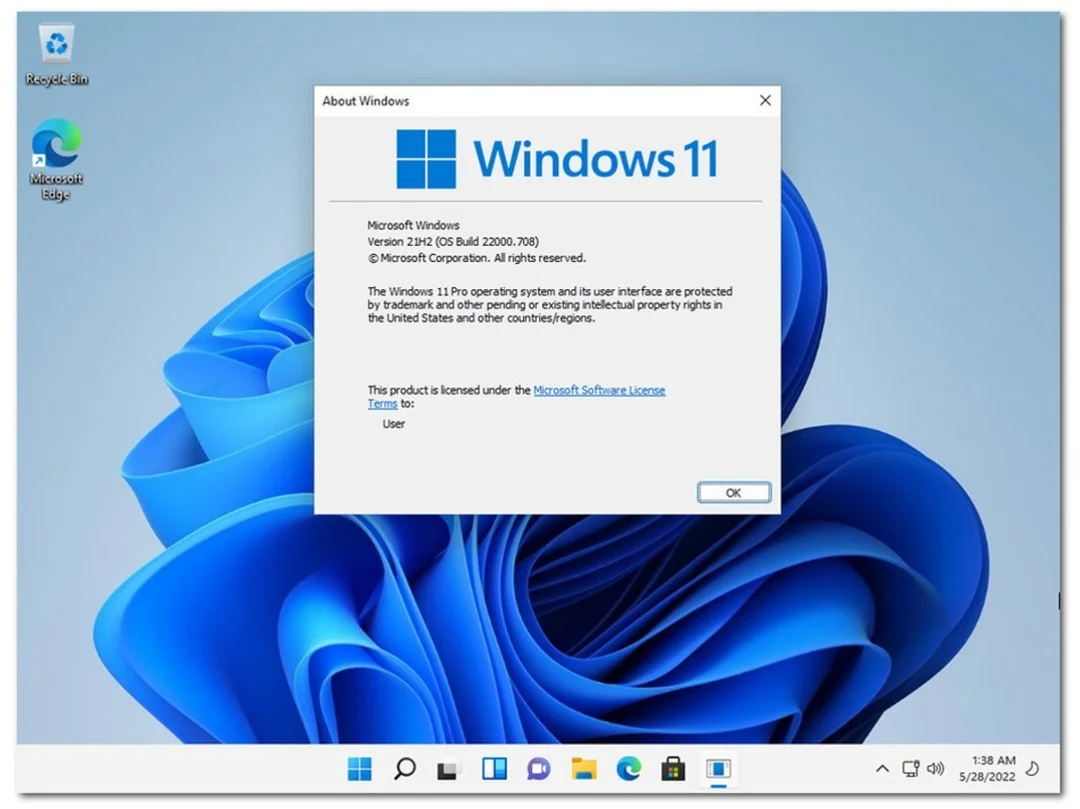1080x809 pixels.
Task: Click the 'Windows 11 Pro operating system' paragraph
Action: pos(550,304)
